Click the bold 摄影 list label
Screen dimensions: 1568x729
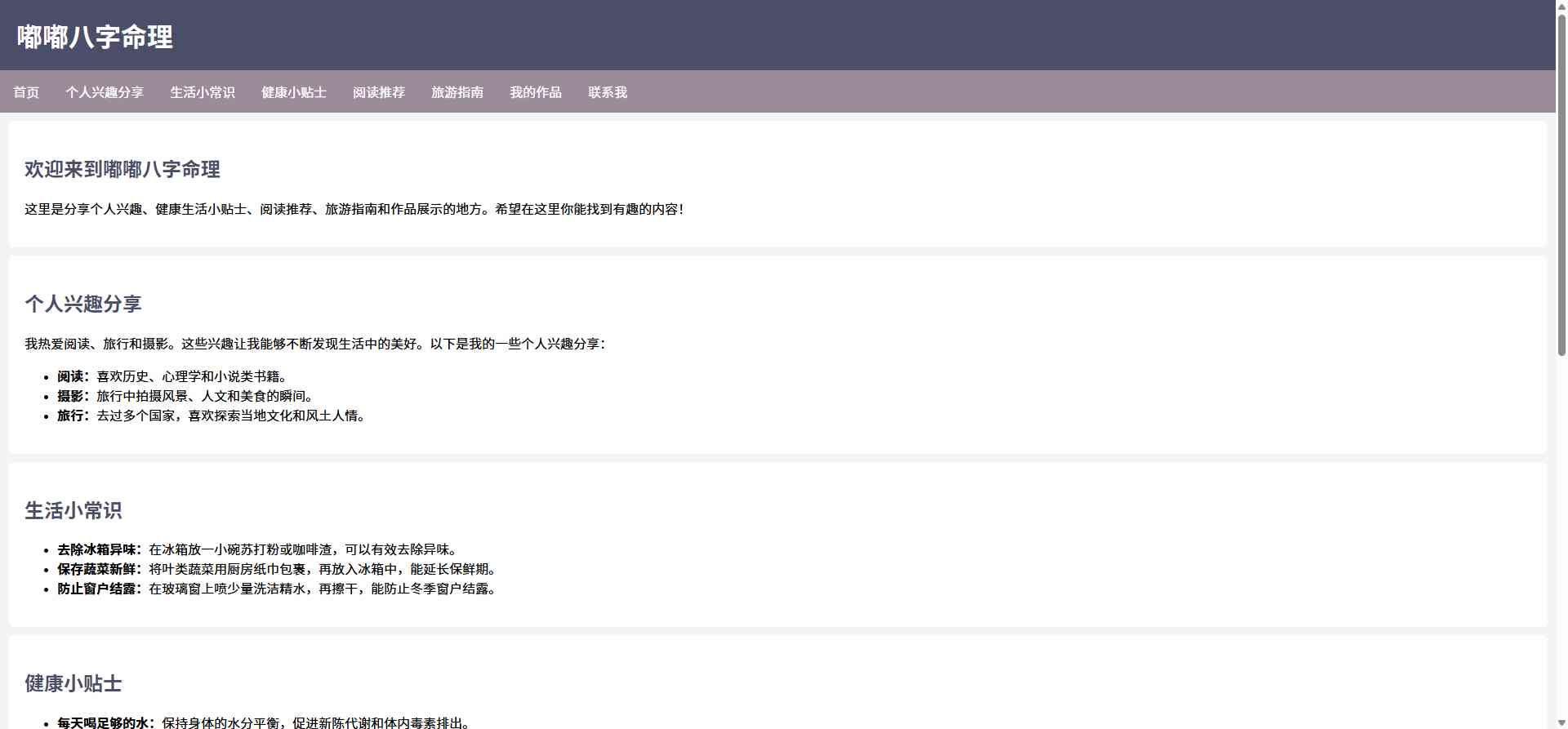pos(71,396)
